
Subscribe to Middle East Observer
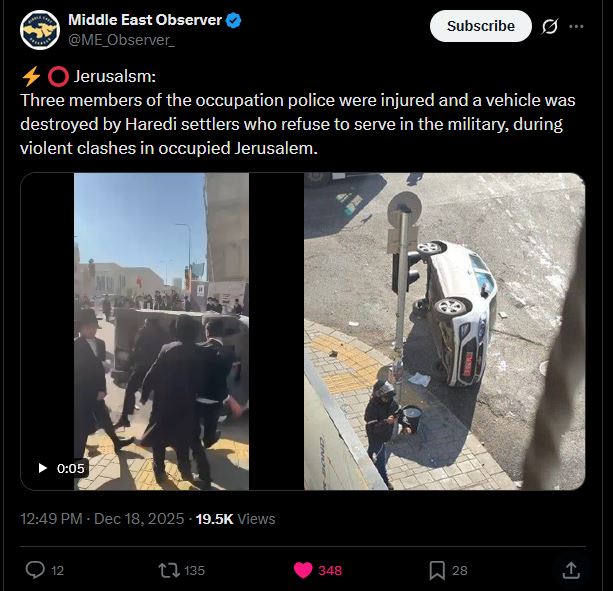coord(480,26)
